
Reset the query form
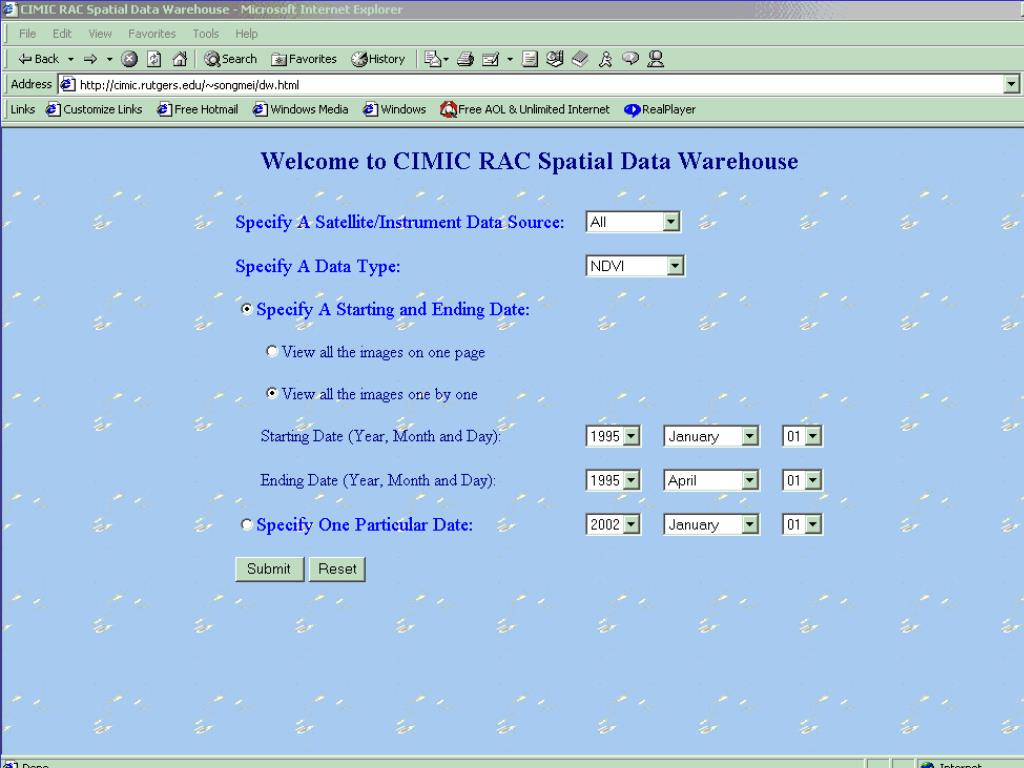point(337,569)
